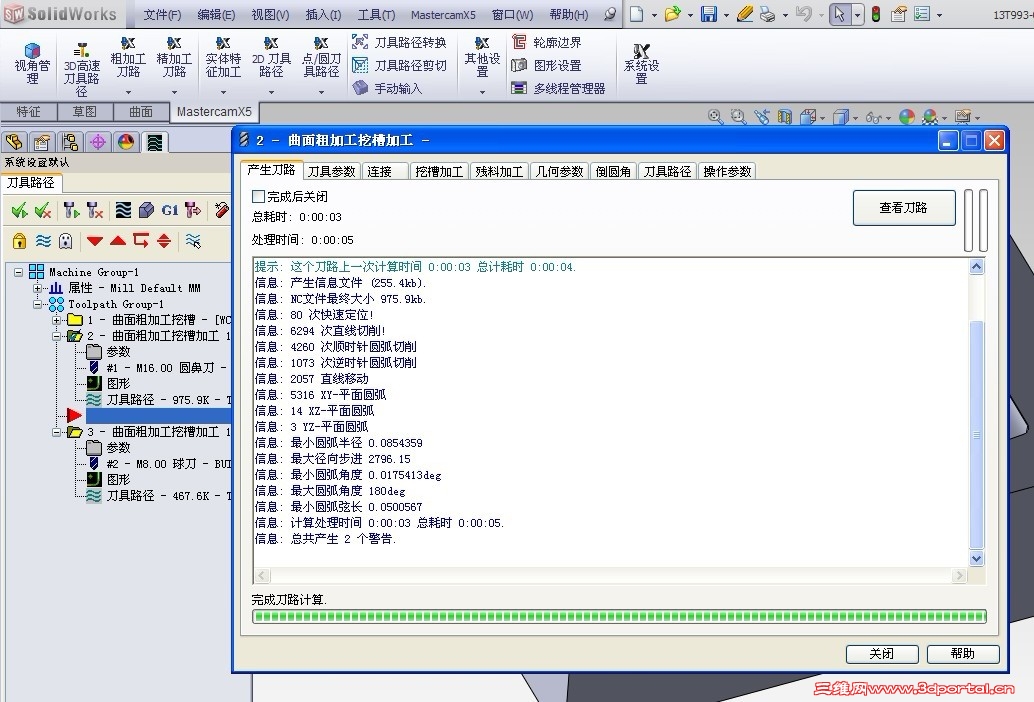Collapse the Machine Group-1 tree node
Screen dimensions: 1034x702
pos(18,272)
